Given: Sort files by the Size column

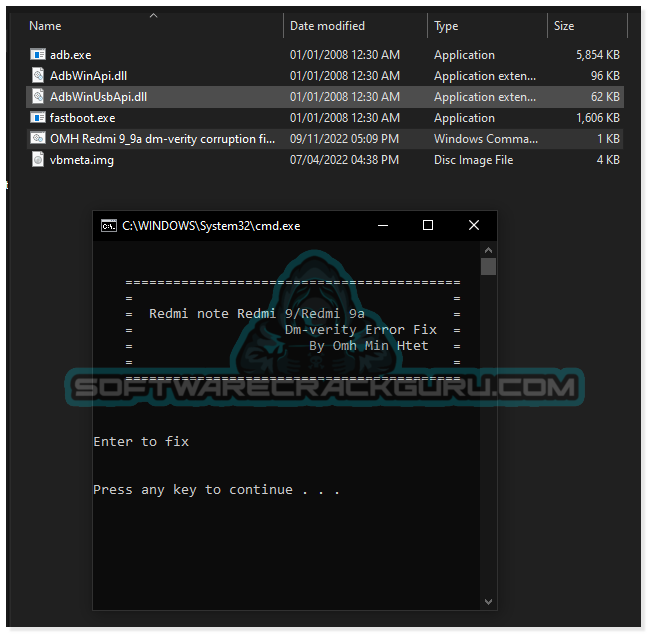Looking at the screenshot, I should point(564,26).
